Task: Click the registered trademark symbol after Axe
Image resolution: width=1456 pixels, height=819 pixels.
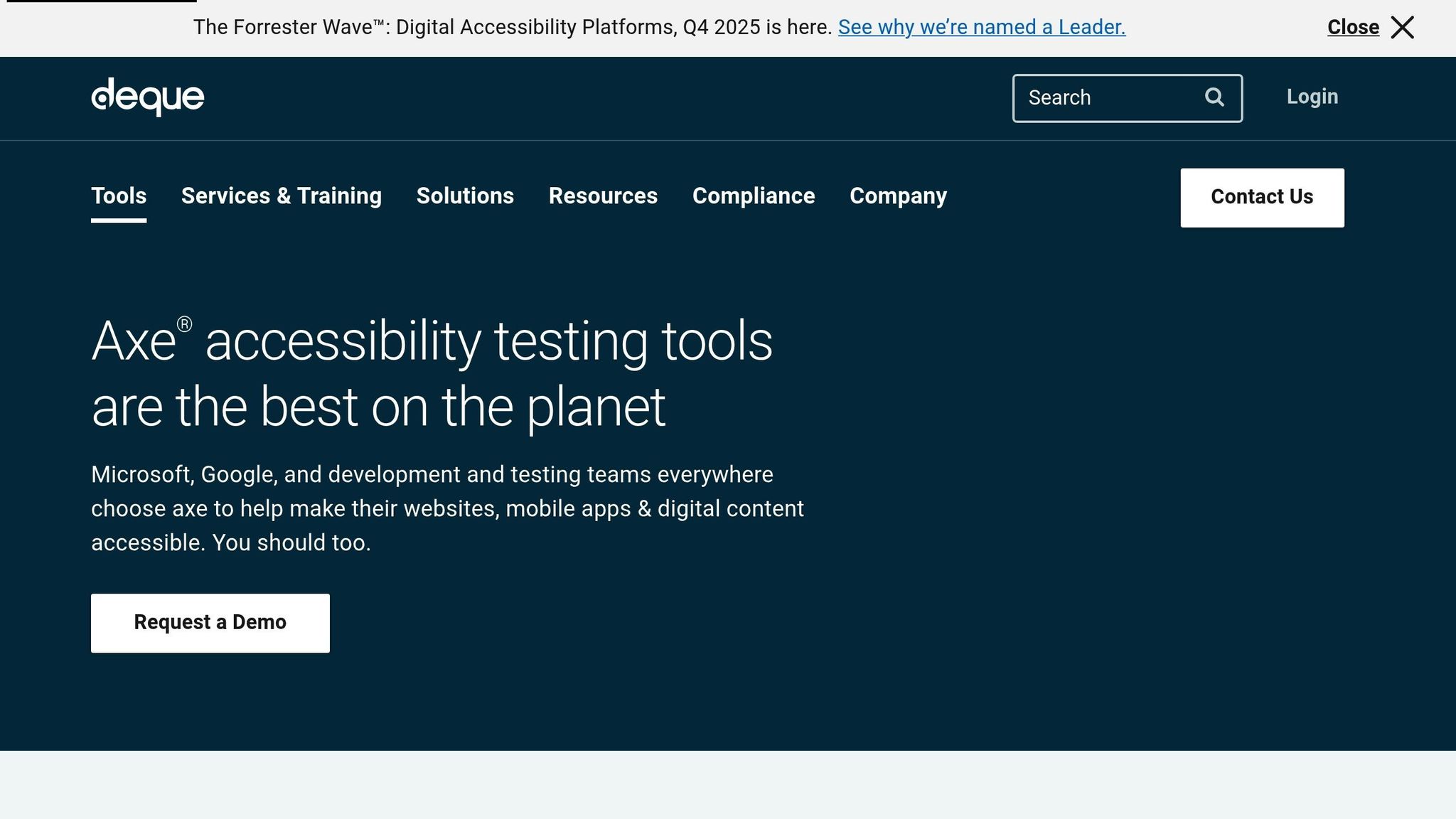Action: point(184,325)
